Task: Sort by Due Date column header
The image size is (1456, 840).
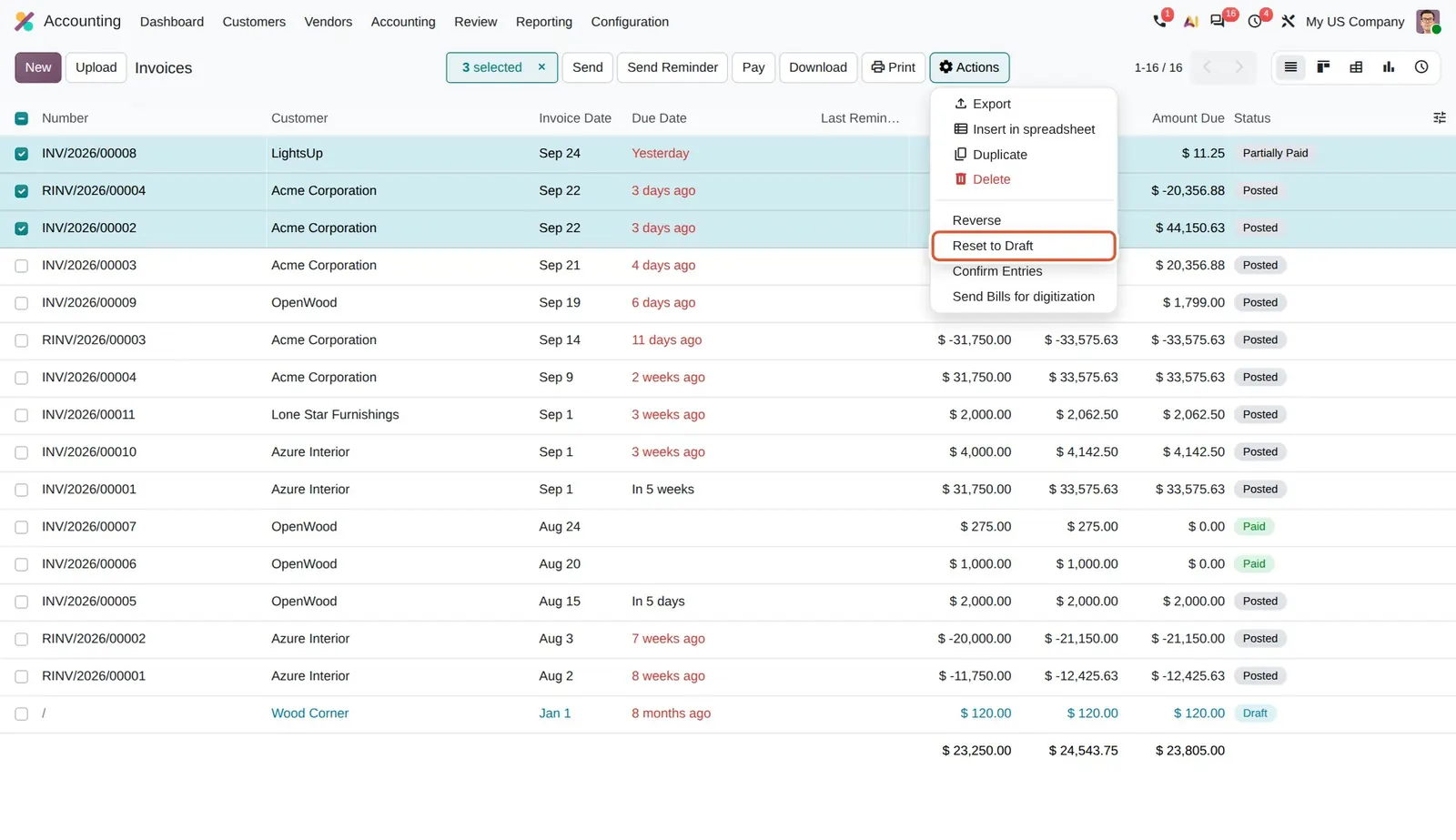Action: (660, 118)
